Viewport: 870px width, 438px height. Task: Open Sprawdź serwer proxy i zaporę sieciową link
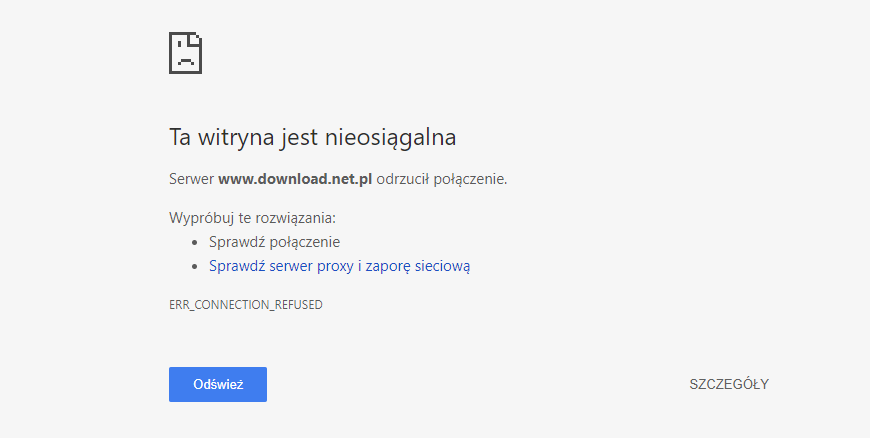pos(340,266)
